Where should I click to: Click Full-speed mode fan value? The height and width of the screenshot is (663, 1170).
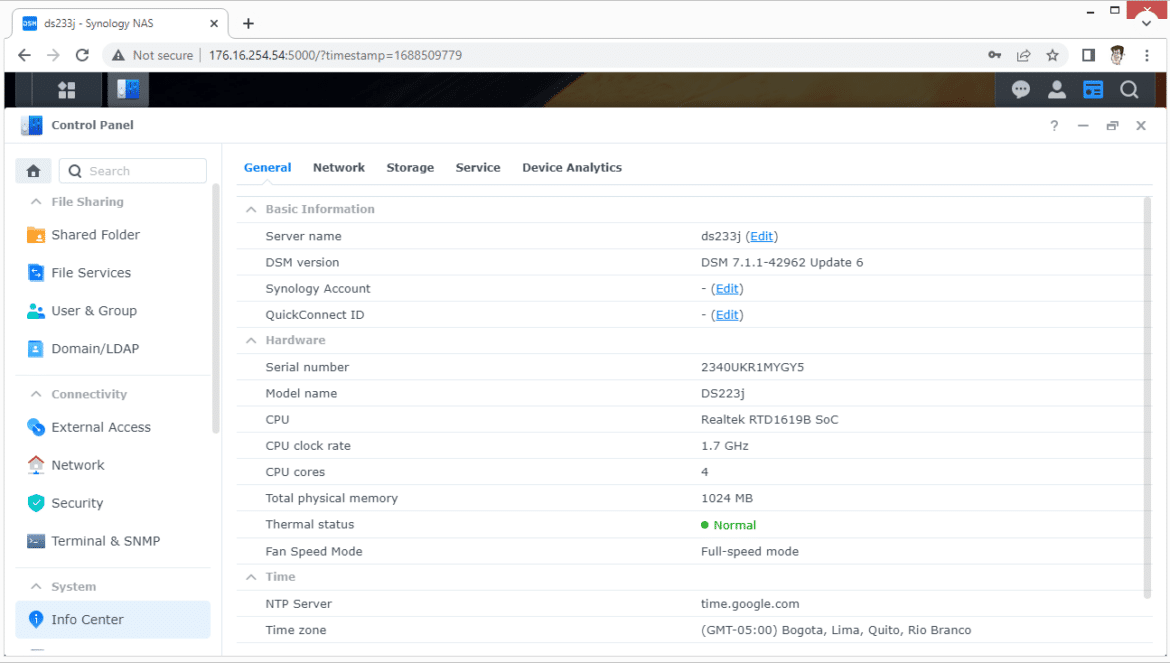749,552
